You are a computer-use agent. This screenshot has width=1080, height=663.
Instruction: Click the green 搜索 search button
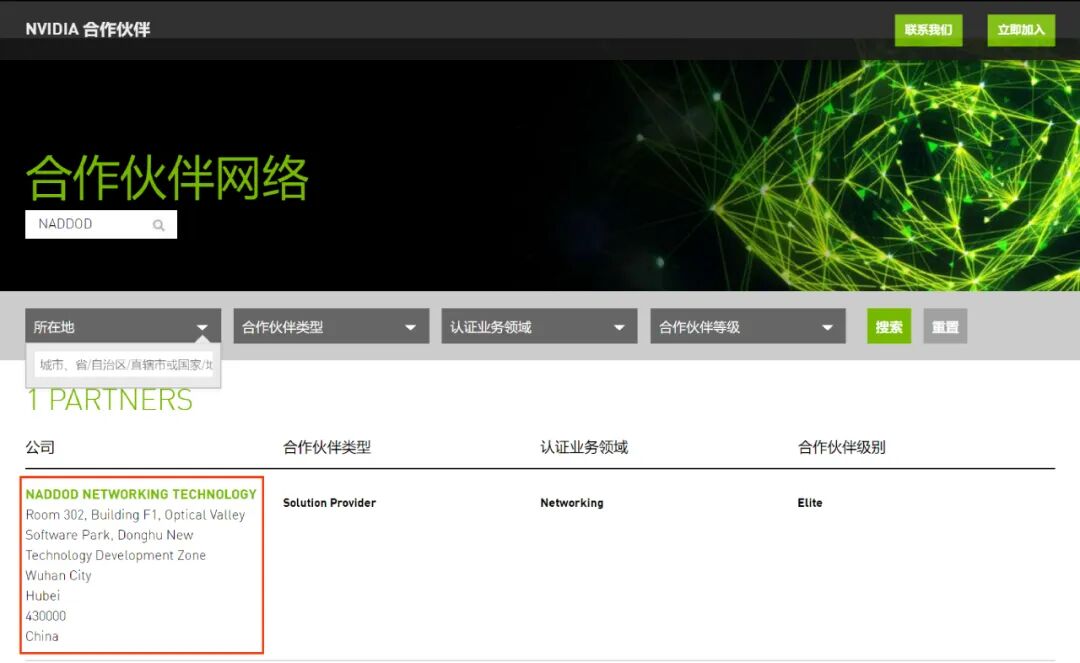click(889, 326)
